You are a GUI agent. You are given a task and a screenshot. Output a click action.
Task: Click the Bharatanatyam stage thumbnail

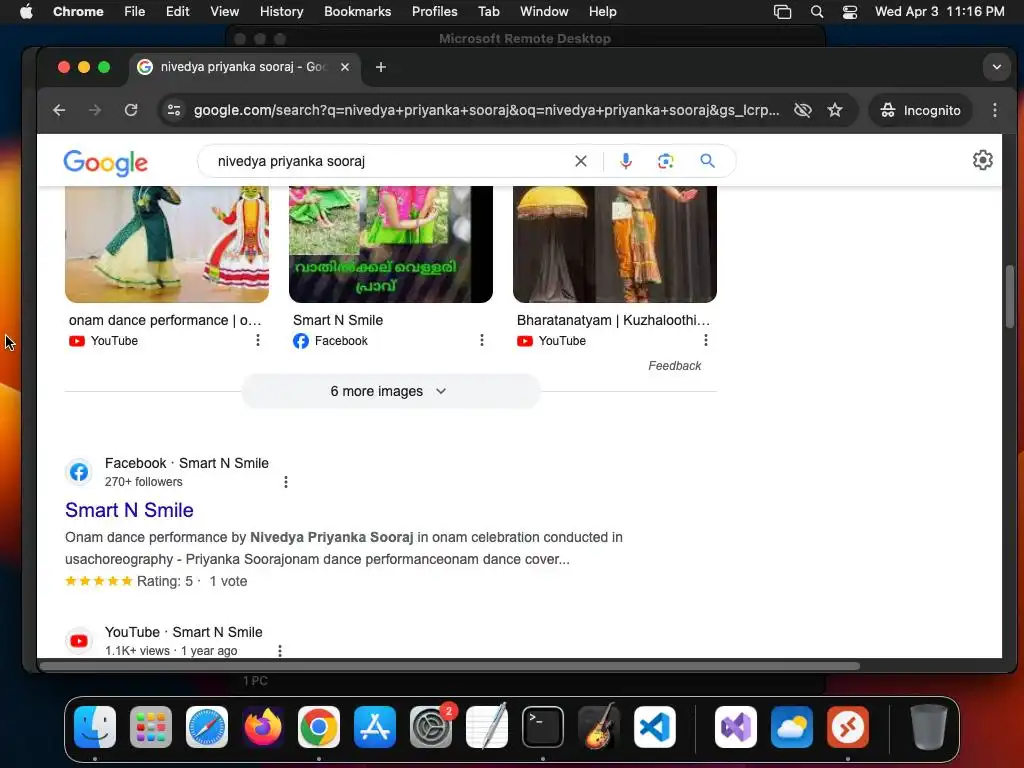tap(615, 244)
